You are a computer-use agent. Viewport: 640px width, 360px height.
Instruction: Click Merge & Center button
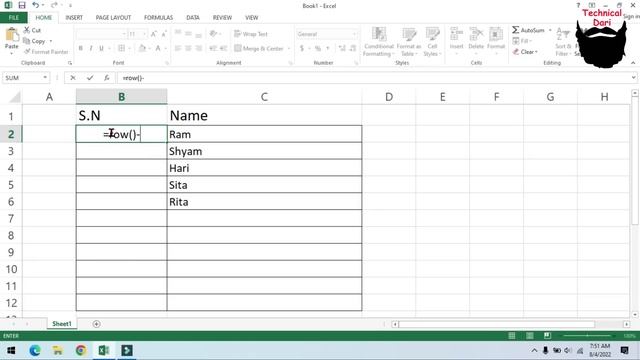point(259,48)
